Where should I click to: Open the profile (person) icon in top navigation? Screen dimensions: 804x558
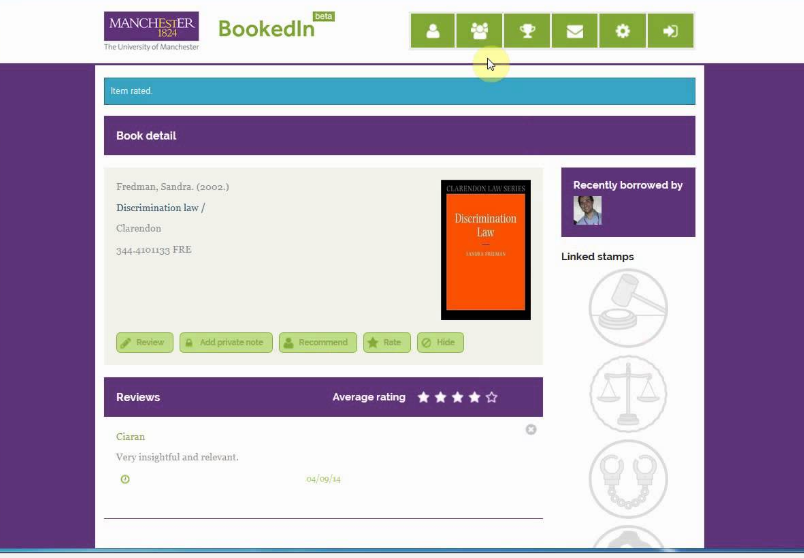[x=432, y=31]
